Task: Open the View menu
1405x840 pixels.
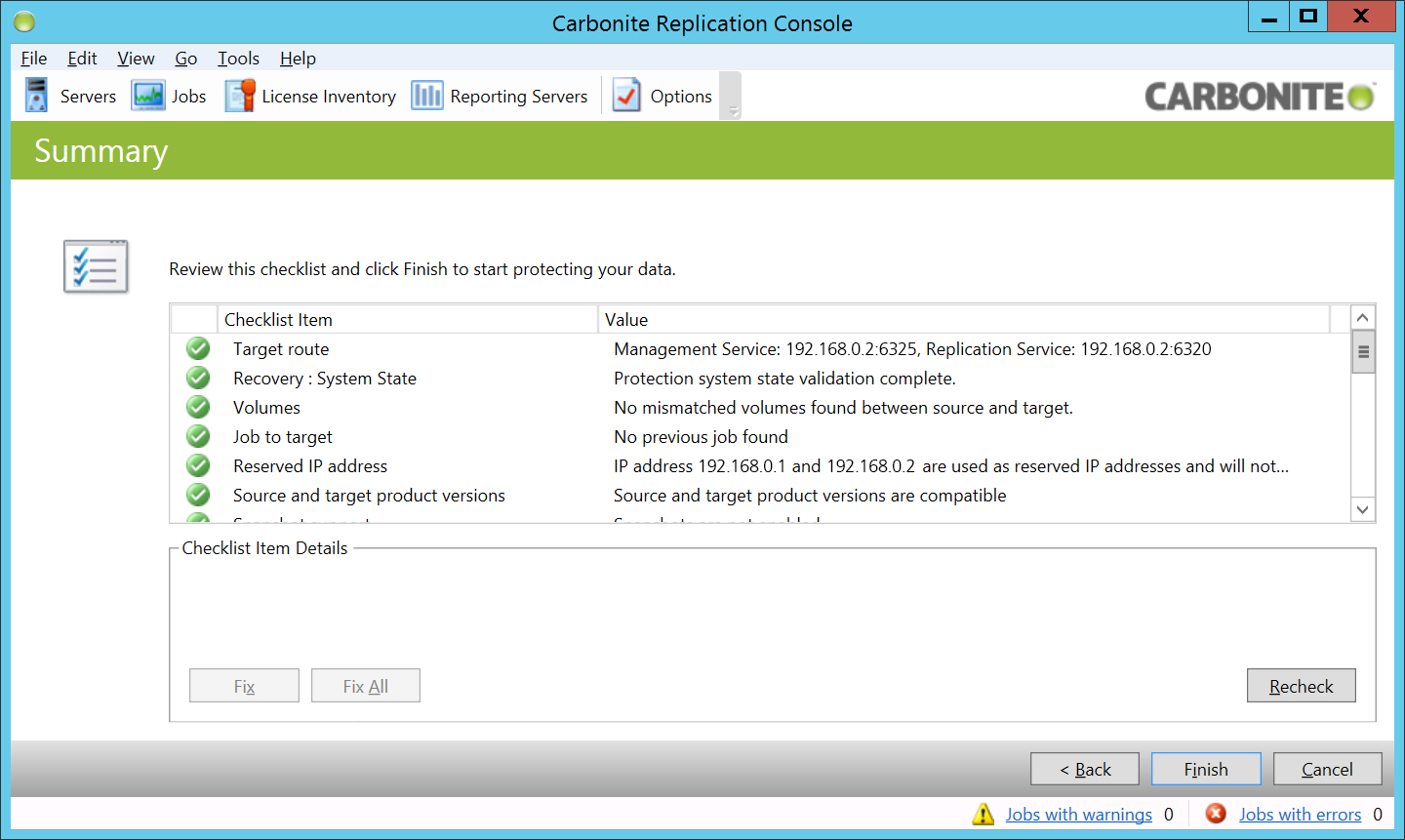Action: pos(136,59)
